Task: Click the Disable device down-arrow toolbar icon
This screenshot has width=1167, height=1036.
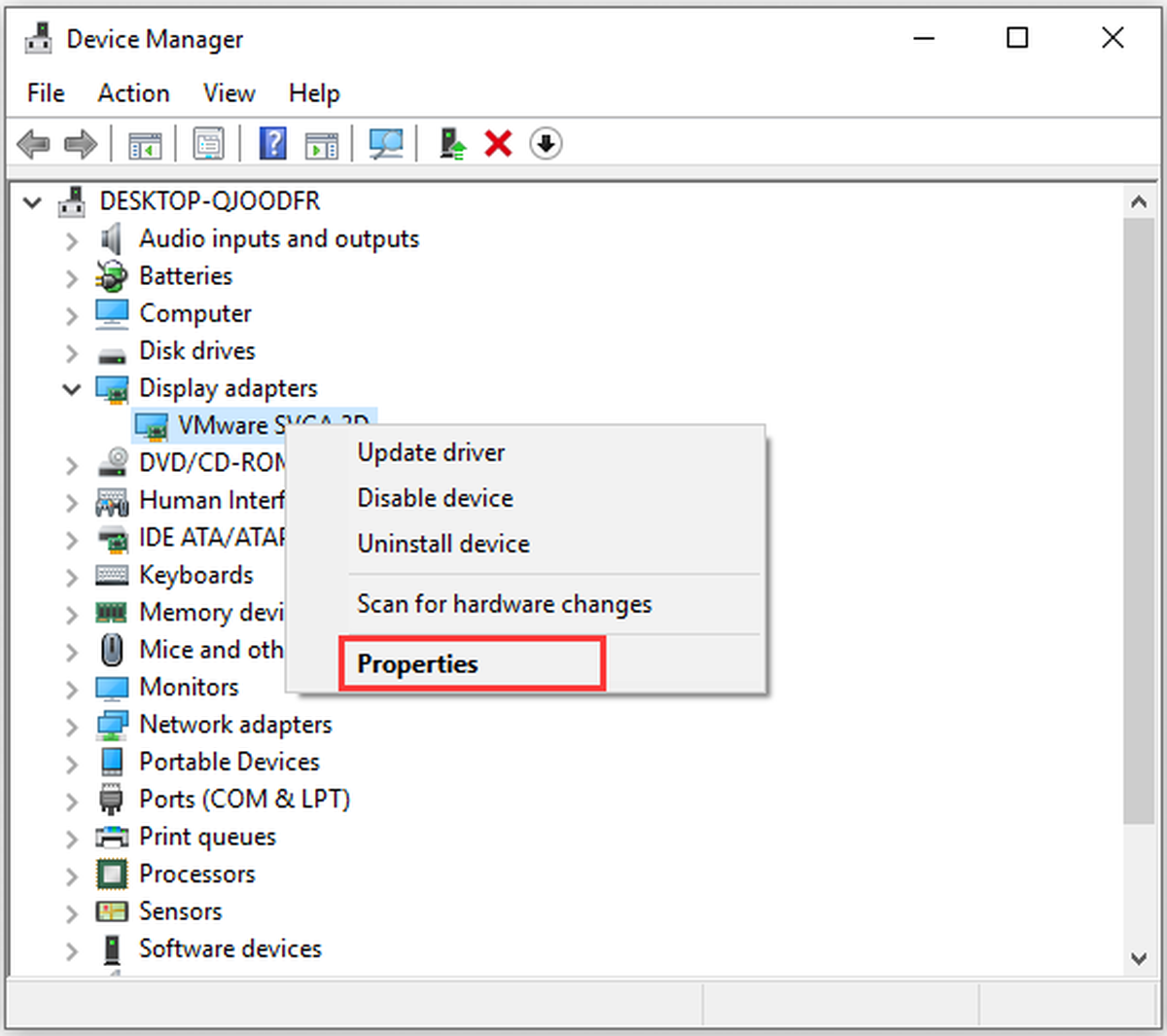Action: [x=546, y=144]
